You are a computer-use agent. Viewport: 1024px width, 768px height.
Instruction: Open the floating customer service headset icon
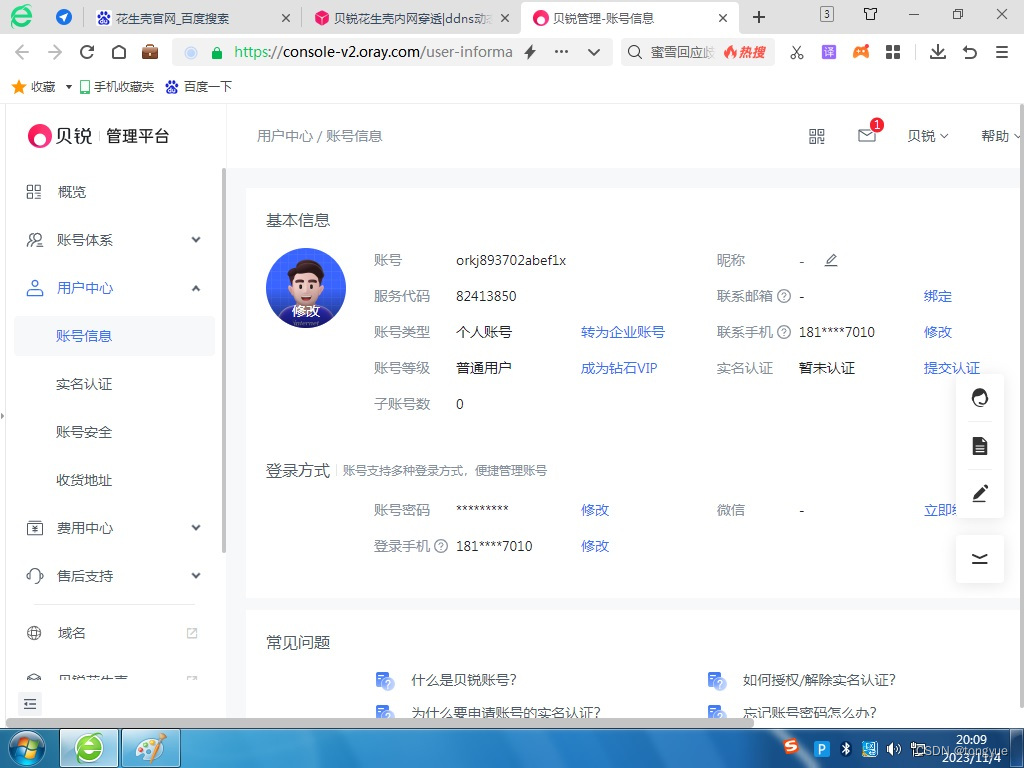[x=979, y=397]
